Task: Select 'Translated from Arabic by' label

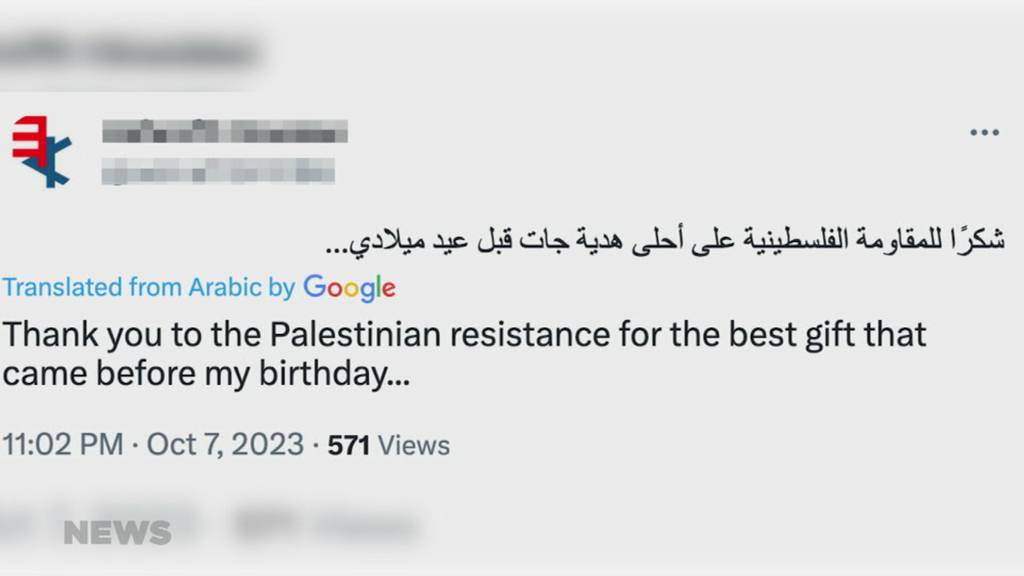Action: pyautogui.click(x=148, y=288)
